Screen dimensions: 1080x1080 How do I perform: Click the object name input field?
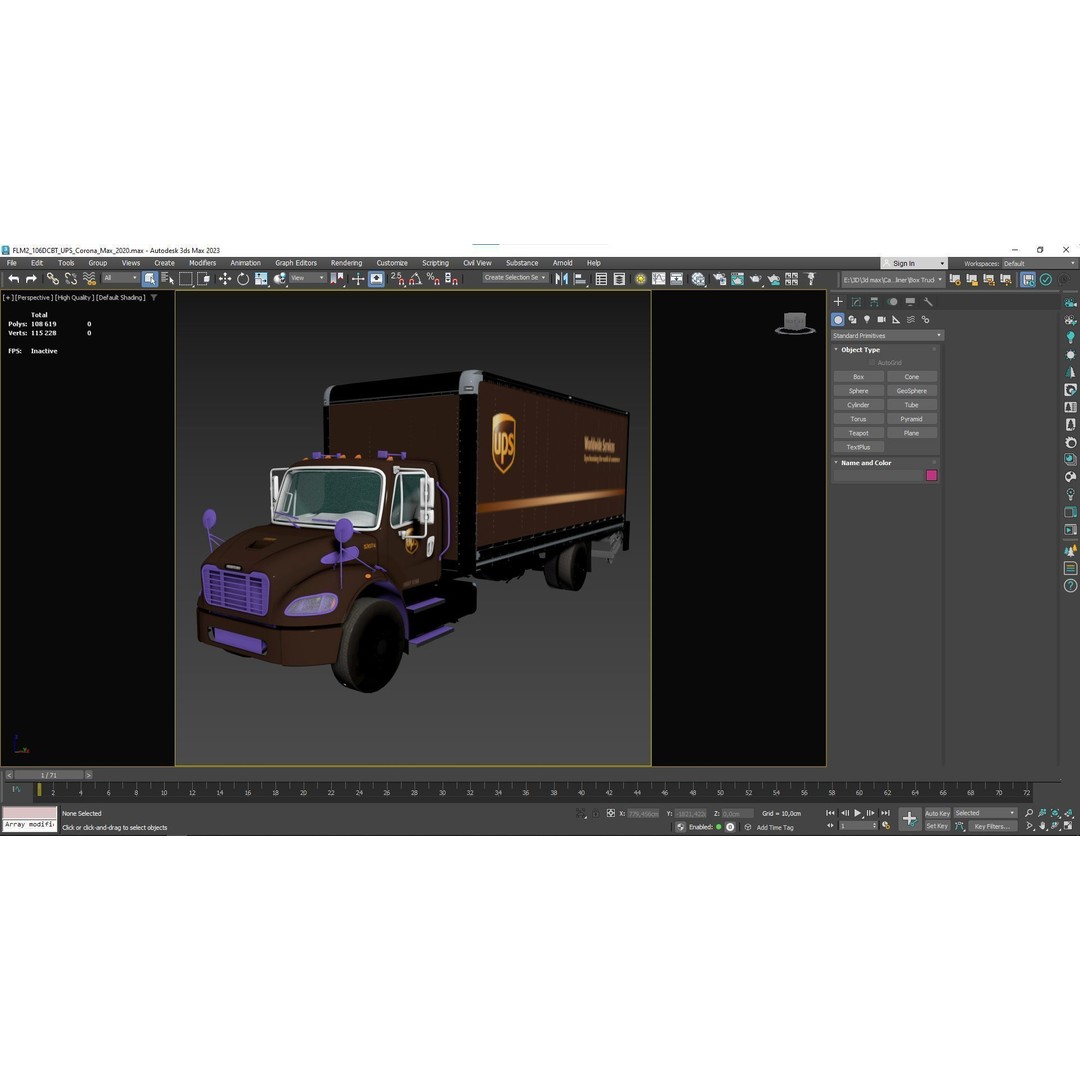[878, 475]
